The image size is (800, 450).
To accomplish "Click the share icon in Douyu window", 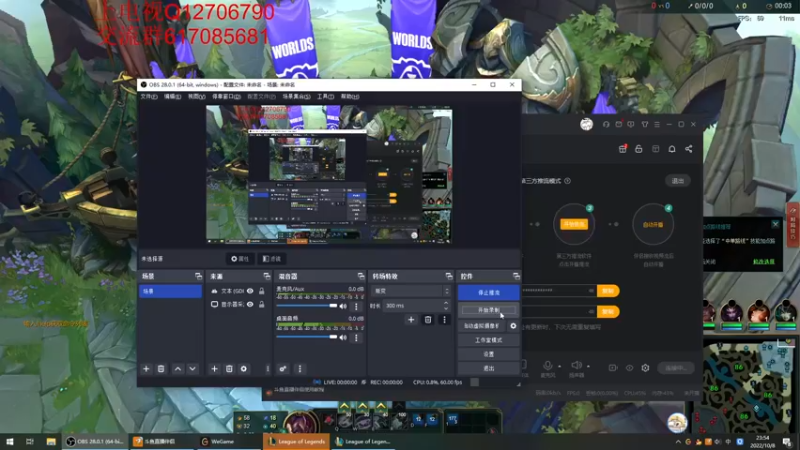I will (689, 149).
